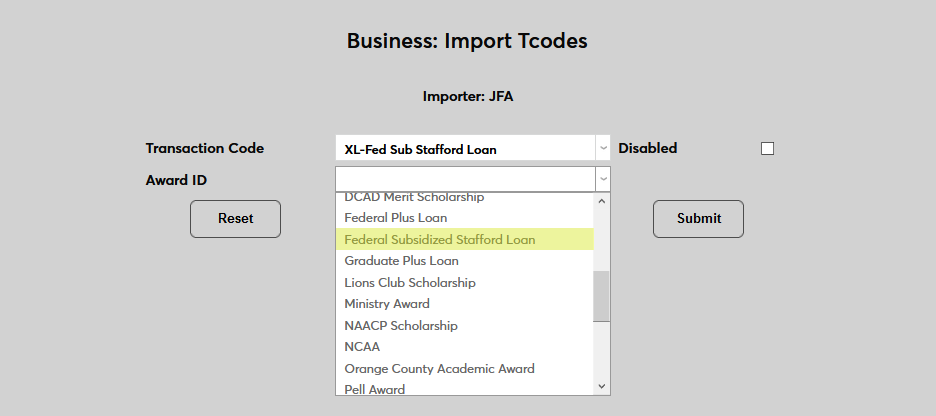
Task: Pick Ministry Award from dropdown list
Action: click(x=387, y=304)
